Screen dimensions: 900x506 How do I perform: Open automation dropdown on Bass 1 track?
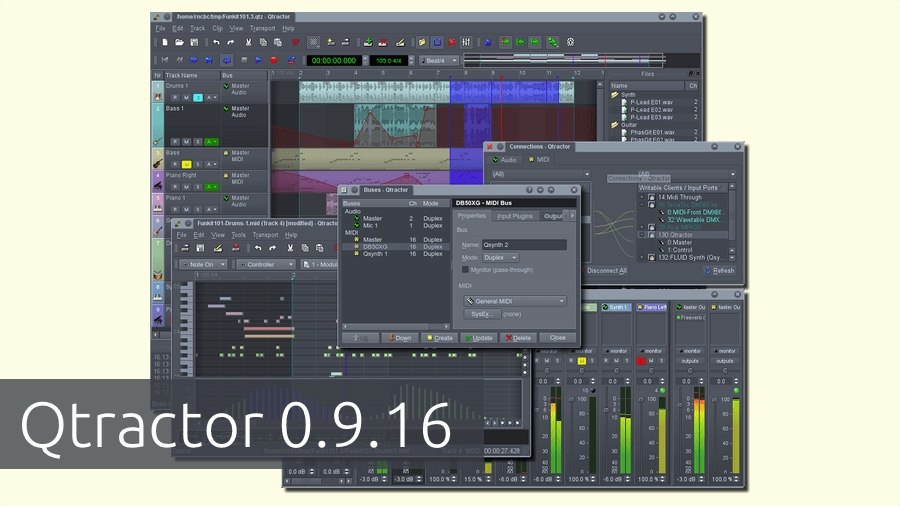click(211, 142)
